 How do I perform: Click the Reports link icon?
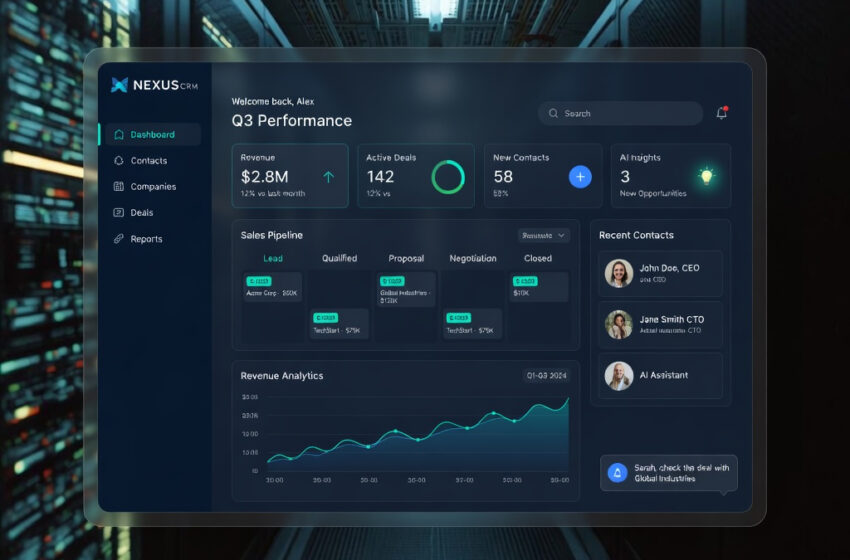(x=119, y=239)
